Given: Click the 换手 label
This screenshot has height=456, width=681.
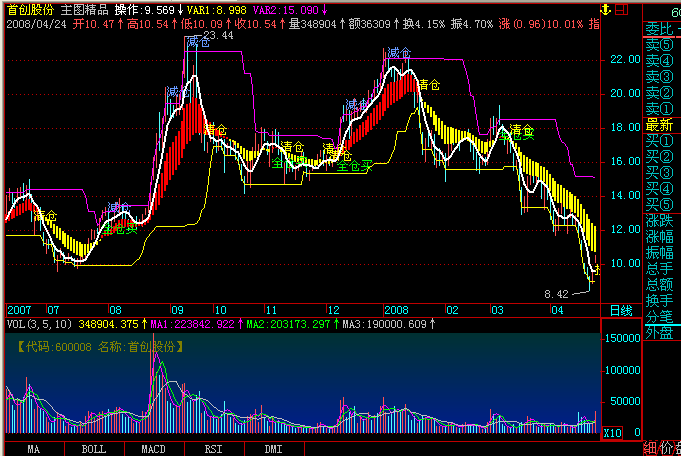Looking at the screenshot, I should [659, 301].
